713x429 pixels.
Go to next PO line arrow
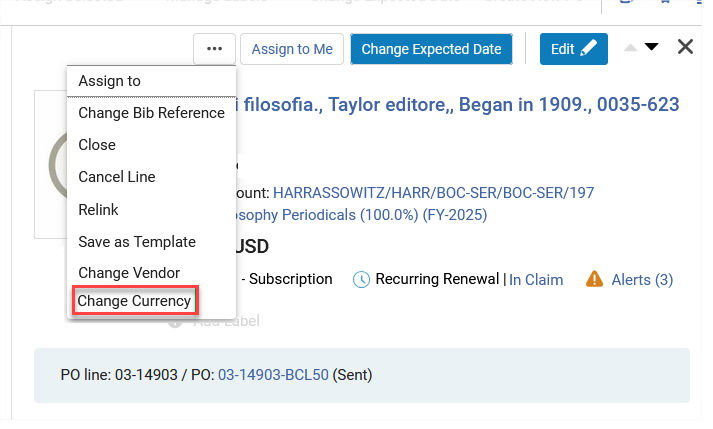pyautogui.click(x=652, y=47)
